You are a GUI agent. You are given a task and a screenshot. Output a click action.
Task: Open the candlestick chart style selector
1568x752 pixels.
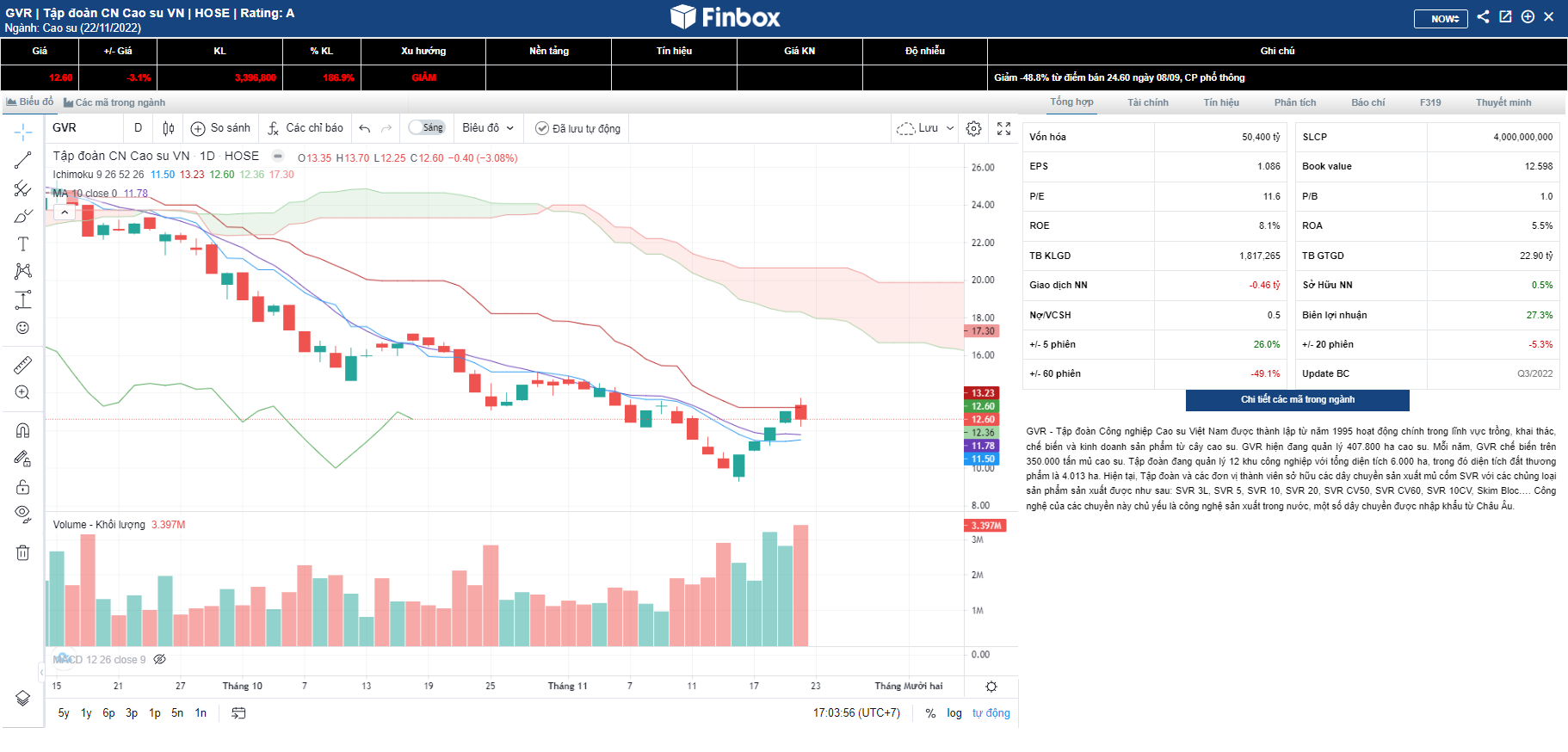click(x=169, y=128)
